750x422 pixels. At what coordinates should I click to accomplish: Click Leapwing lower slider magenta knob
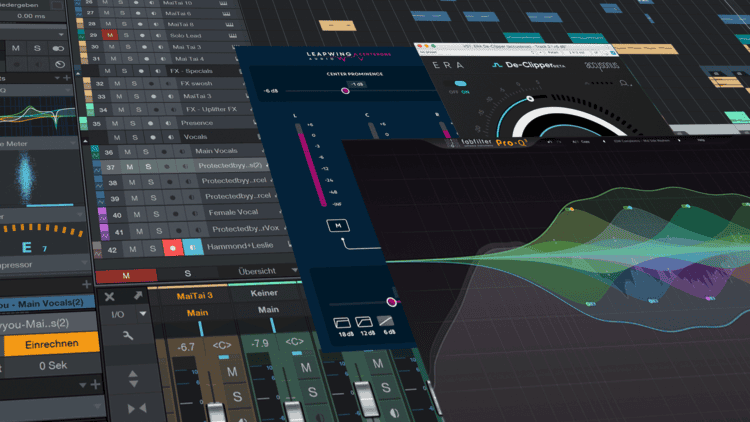coord(391,301)
